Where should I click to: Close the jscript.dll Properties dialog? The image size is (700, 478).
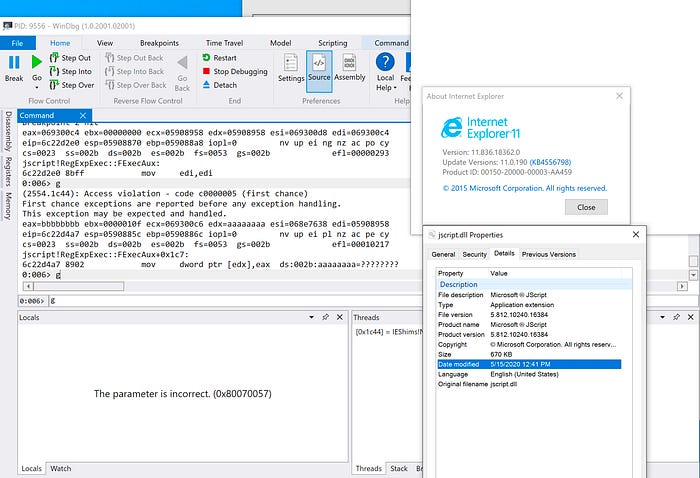(636, 234)
